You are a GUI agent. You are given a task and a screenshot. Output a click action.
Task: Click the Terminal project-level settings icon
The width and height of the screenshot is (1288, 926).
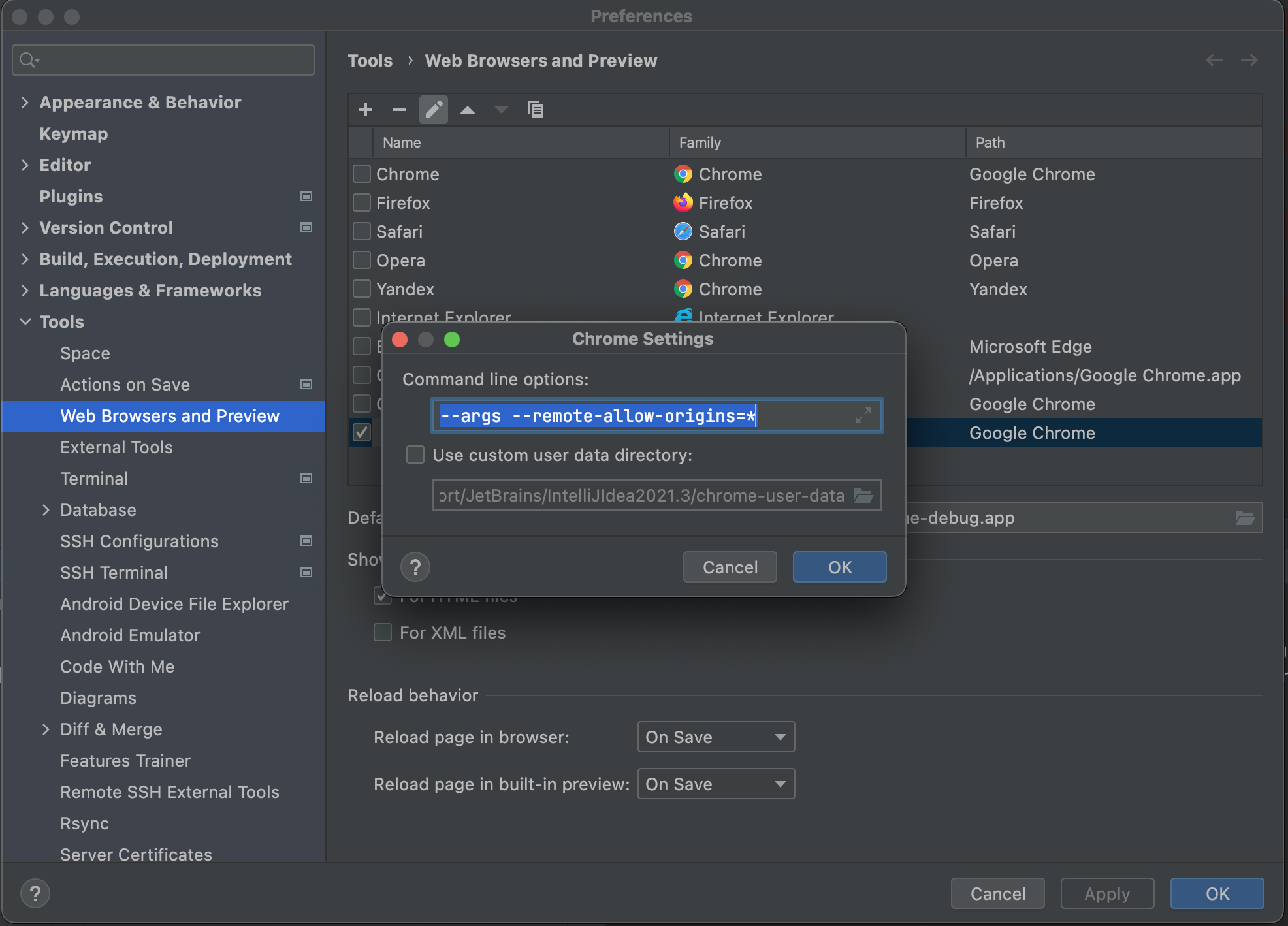pyautogui.click(x=306, y=478)
